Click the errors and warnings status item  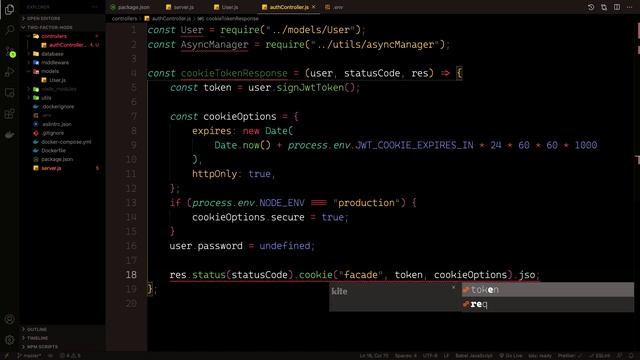click(70, 356)
